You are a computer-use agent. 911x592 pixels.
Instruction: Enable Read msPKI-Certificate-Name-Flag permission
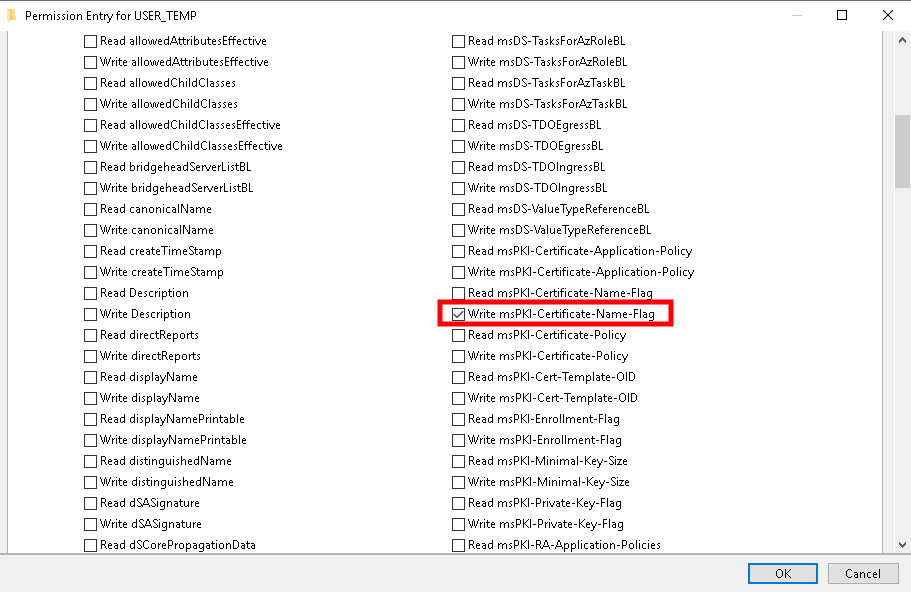tap(459, 293)
